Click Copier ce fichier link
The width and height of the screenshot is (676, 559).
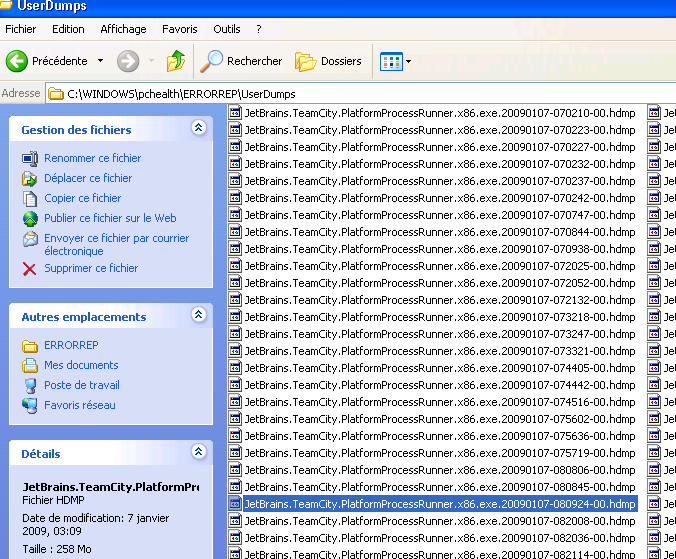[x=82, y=198]
